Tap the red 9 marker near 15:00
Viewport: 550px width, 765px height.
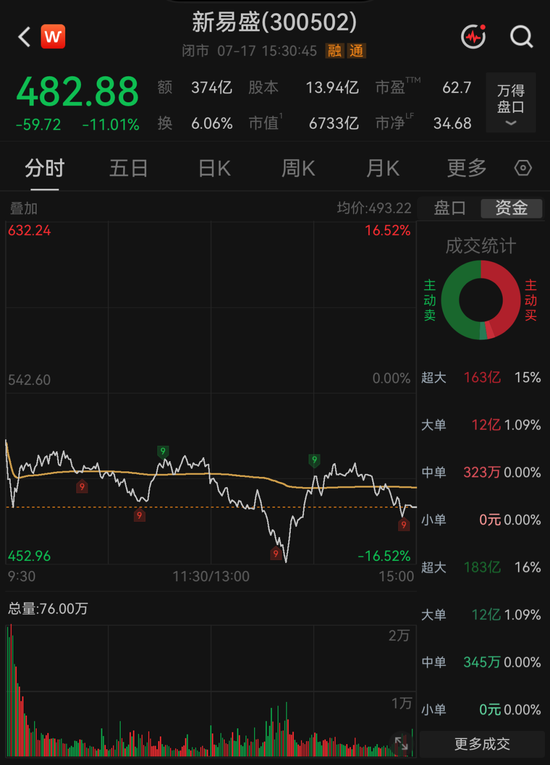[403, 525]
